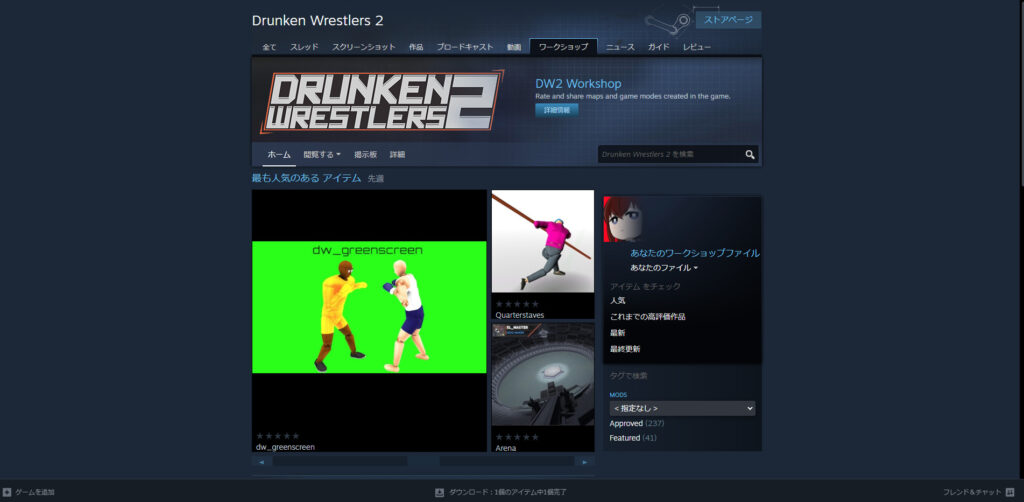Image resolution: width=1024 pixels, height=502 pixels.
Task: Select the ワークショップ tab
Action: [x=563, y=47]
